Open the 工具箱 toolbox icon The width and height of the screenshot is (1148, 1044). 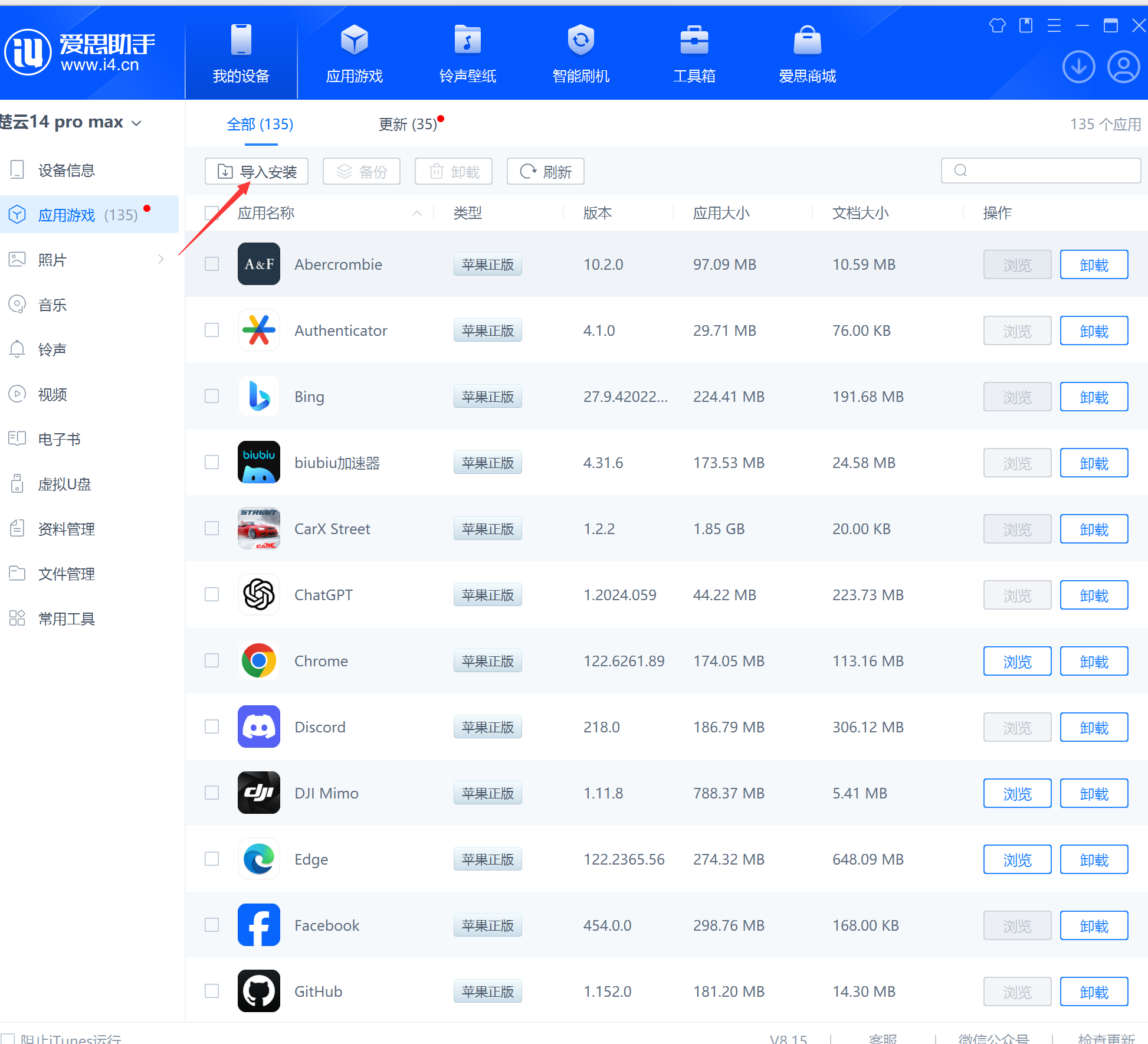click(694, 40)
